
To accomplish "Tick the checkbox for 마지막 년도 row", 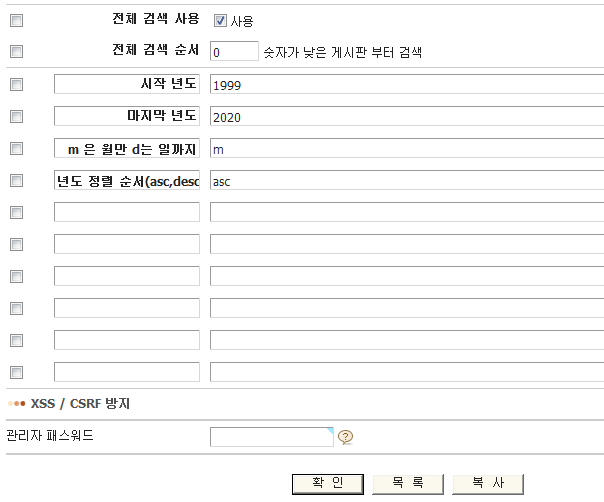I will [16, 117].
